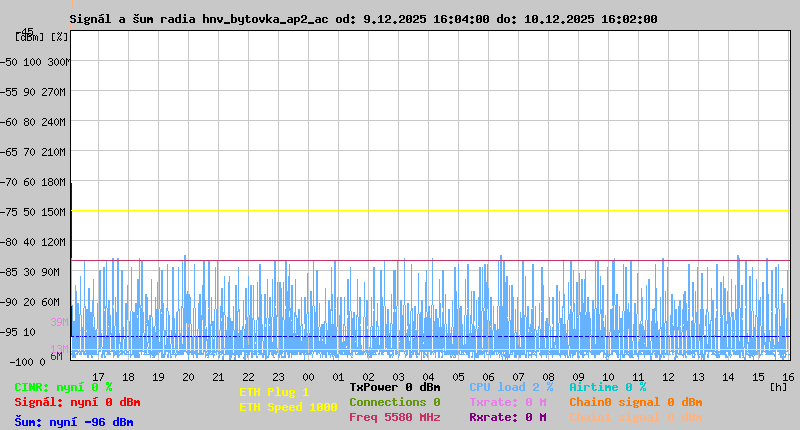
Task: Click the TxPower 0 dBm legend label
Action: (394, 387)
